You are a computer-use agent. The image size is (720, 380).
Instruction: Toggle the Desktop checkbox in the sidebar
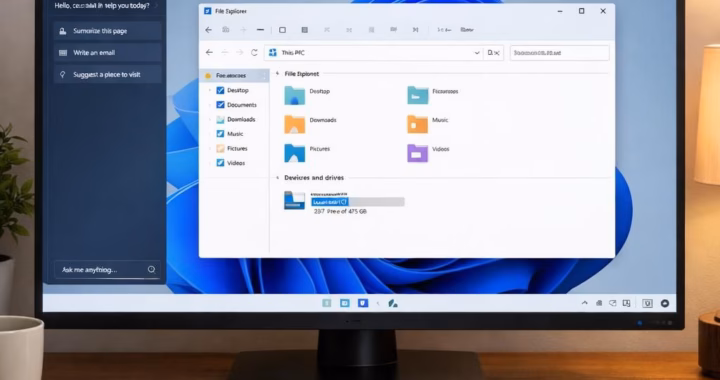tap(220, 90)
